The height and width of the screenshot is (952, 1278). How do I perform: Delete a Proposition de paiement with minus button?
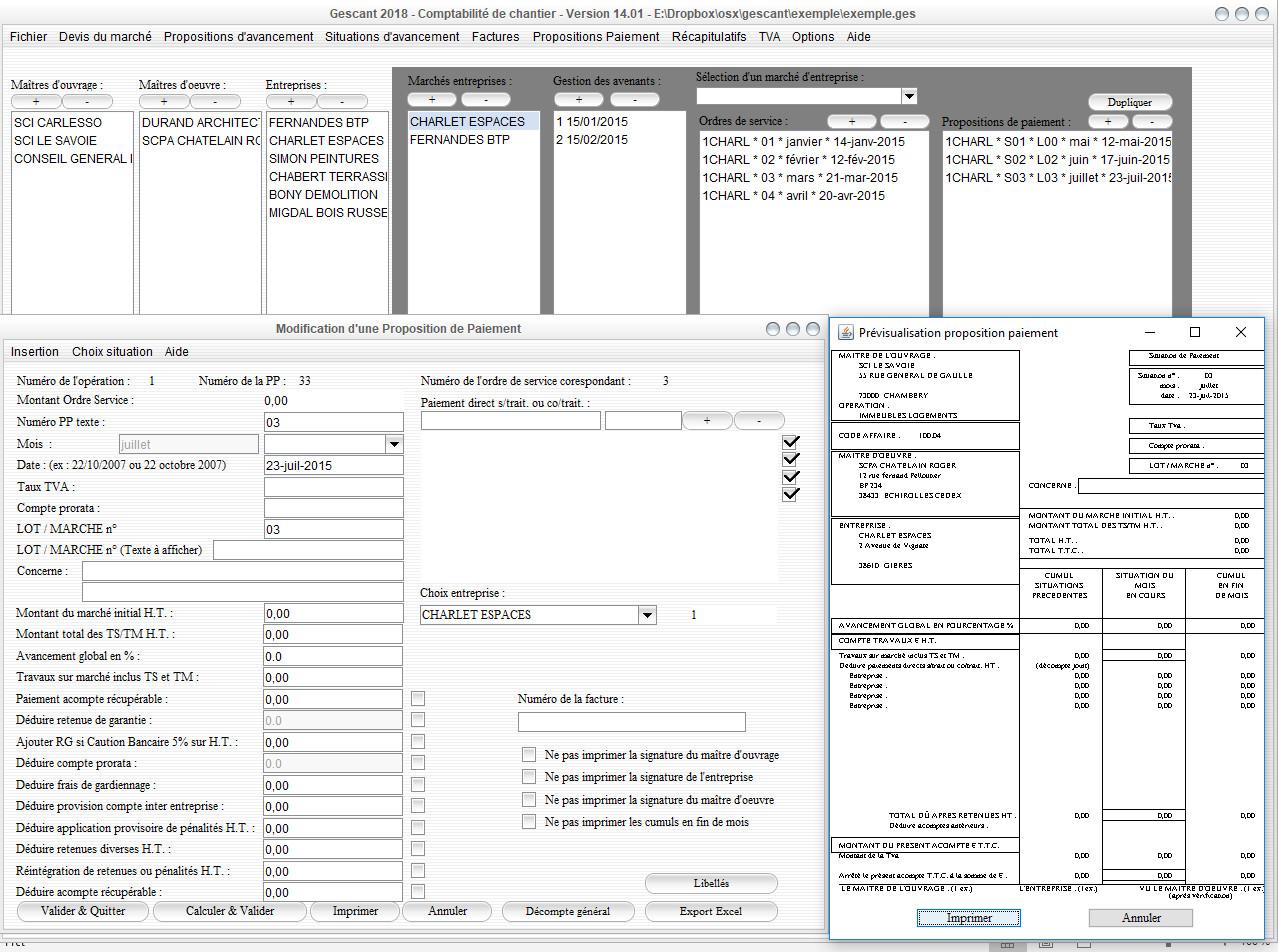point(1152,121)
